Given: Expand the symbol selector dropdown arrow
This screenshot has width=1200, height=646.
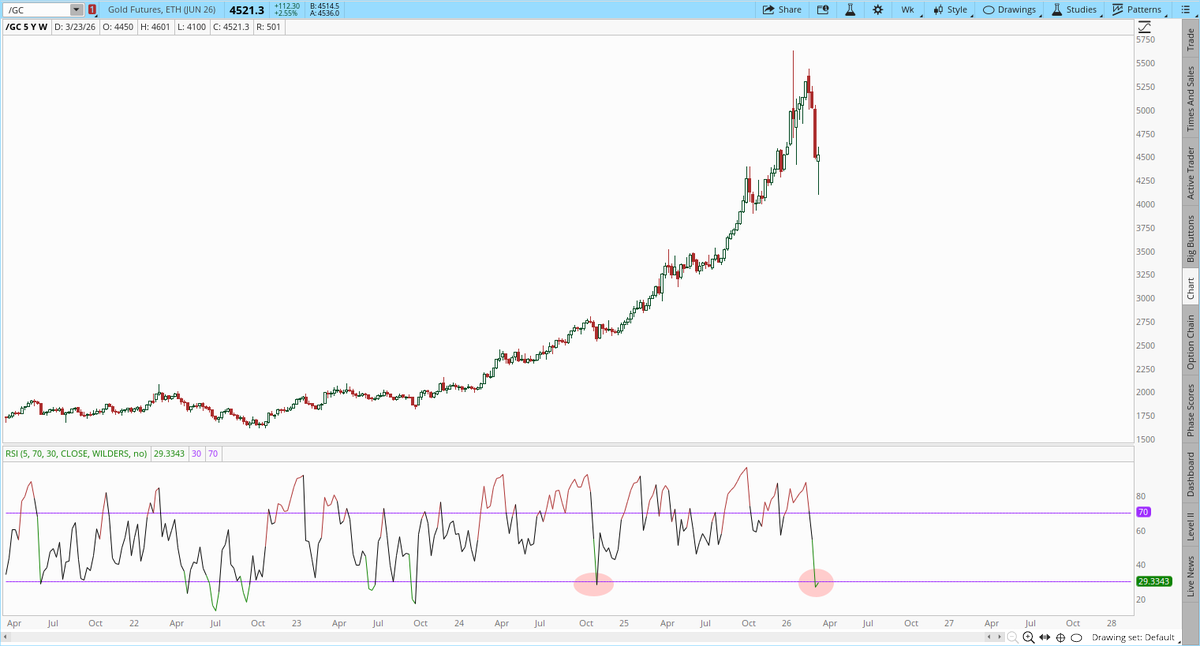Looking at the screenshot, I should pyautogui.click(x=76, y=9).
